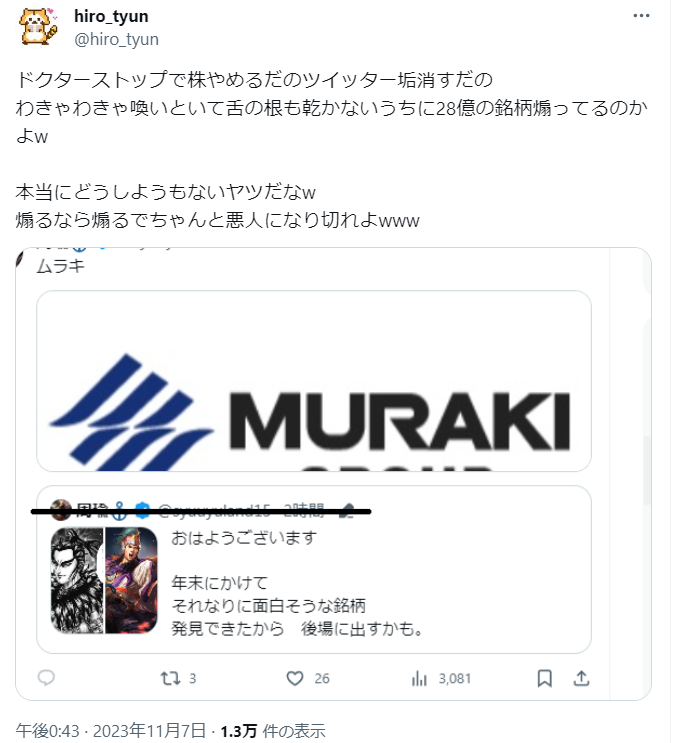This screenshot has height=743, width=675.
Task: Open the quoted おはようございます tweet card
Action: pos(314,569)
